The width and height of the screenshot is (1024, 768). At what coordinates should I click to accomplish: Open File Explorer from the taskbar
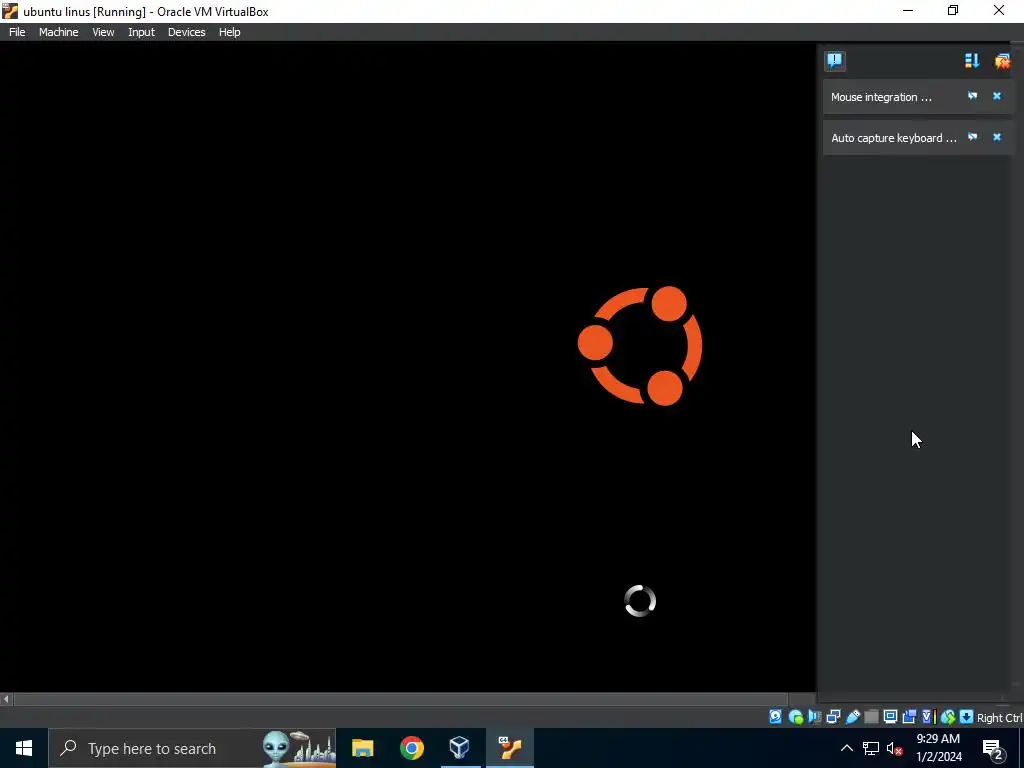[x=362, y=748]
